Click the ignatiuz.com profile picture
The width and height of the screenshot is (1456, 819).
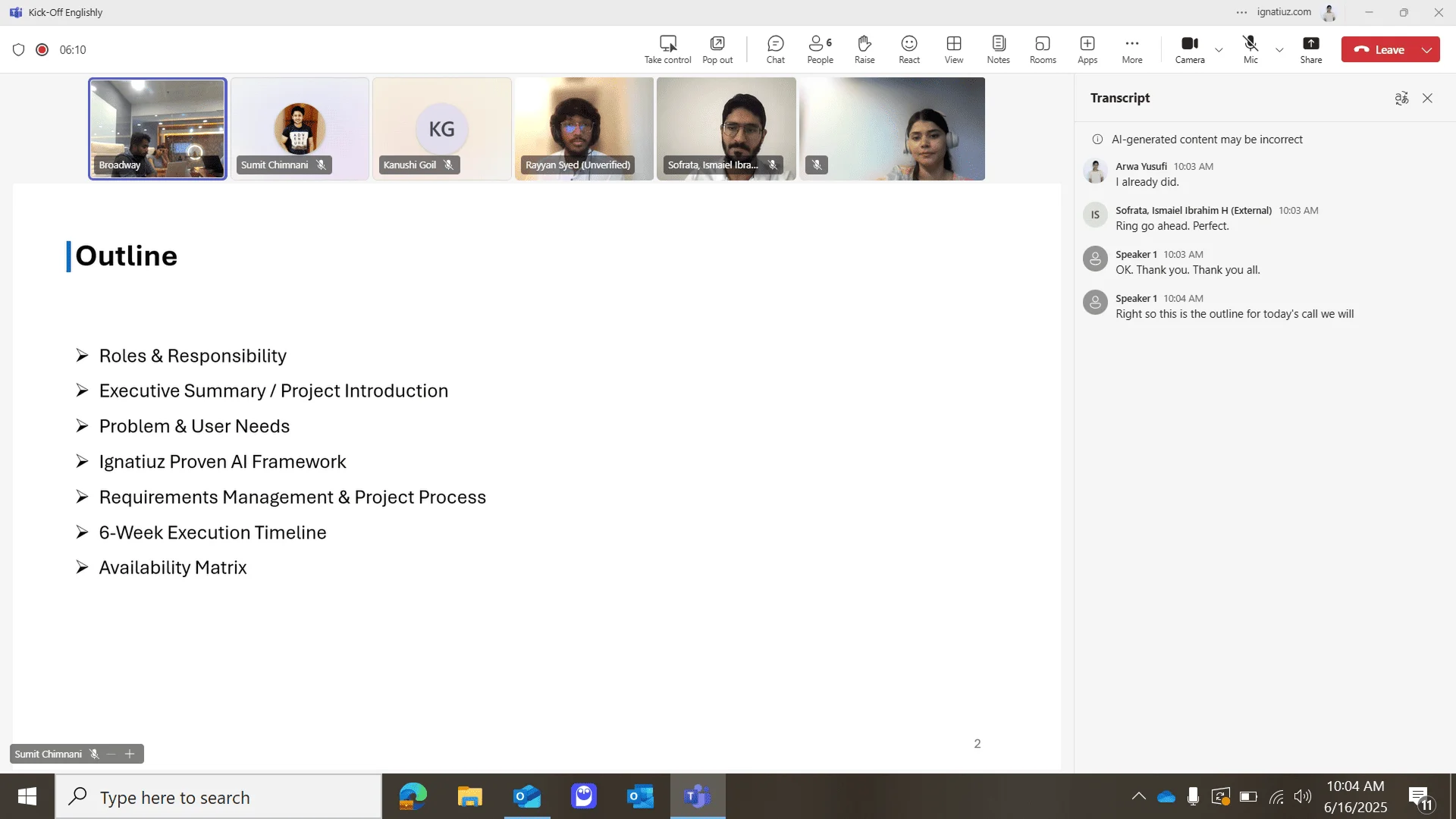pos(1329,12)
